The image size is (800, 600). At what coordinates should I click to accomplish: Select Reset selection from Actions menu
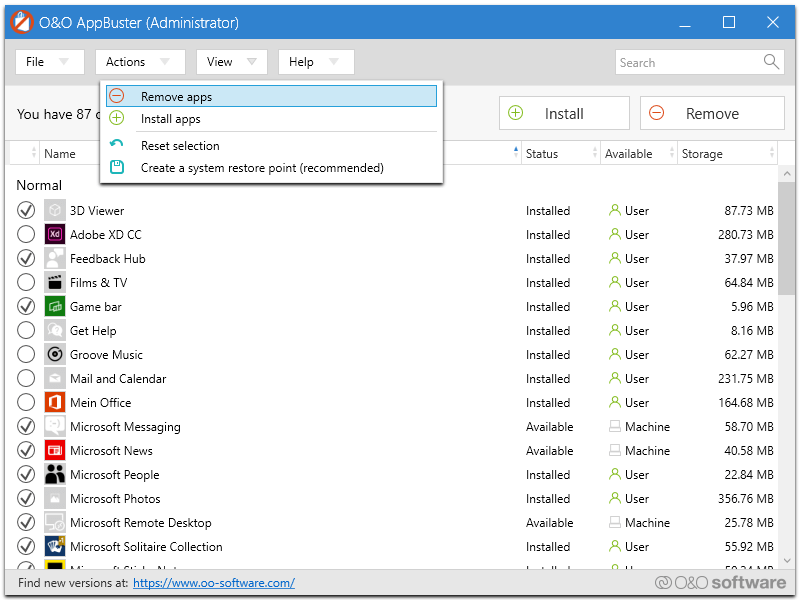(x=180, y=146)
